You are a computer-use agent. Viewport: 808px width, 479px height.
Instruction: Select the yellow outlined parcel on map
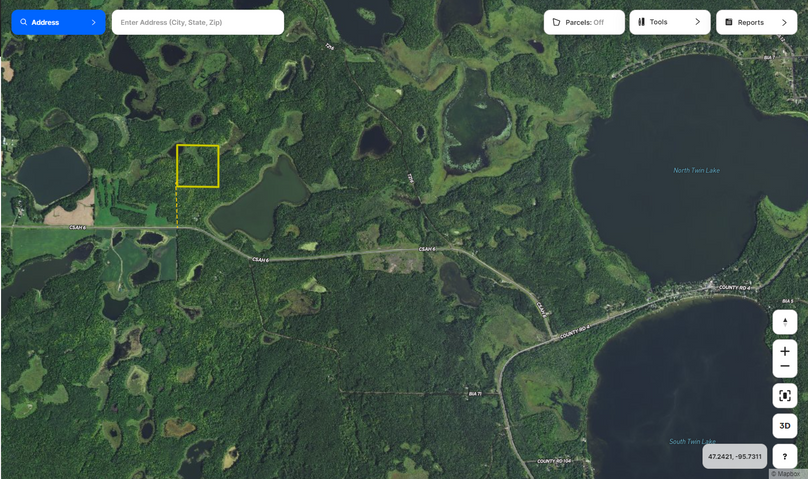(198, 166)
